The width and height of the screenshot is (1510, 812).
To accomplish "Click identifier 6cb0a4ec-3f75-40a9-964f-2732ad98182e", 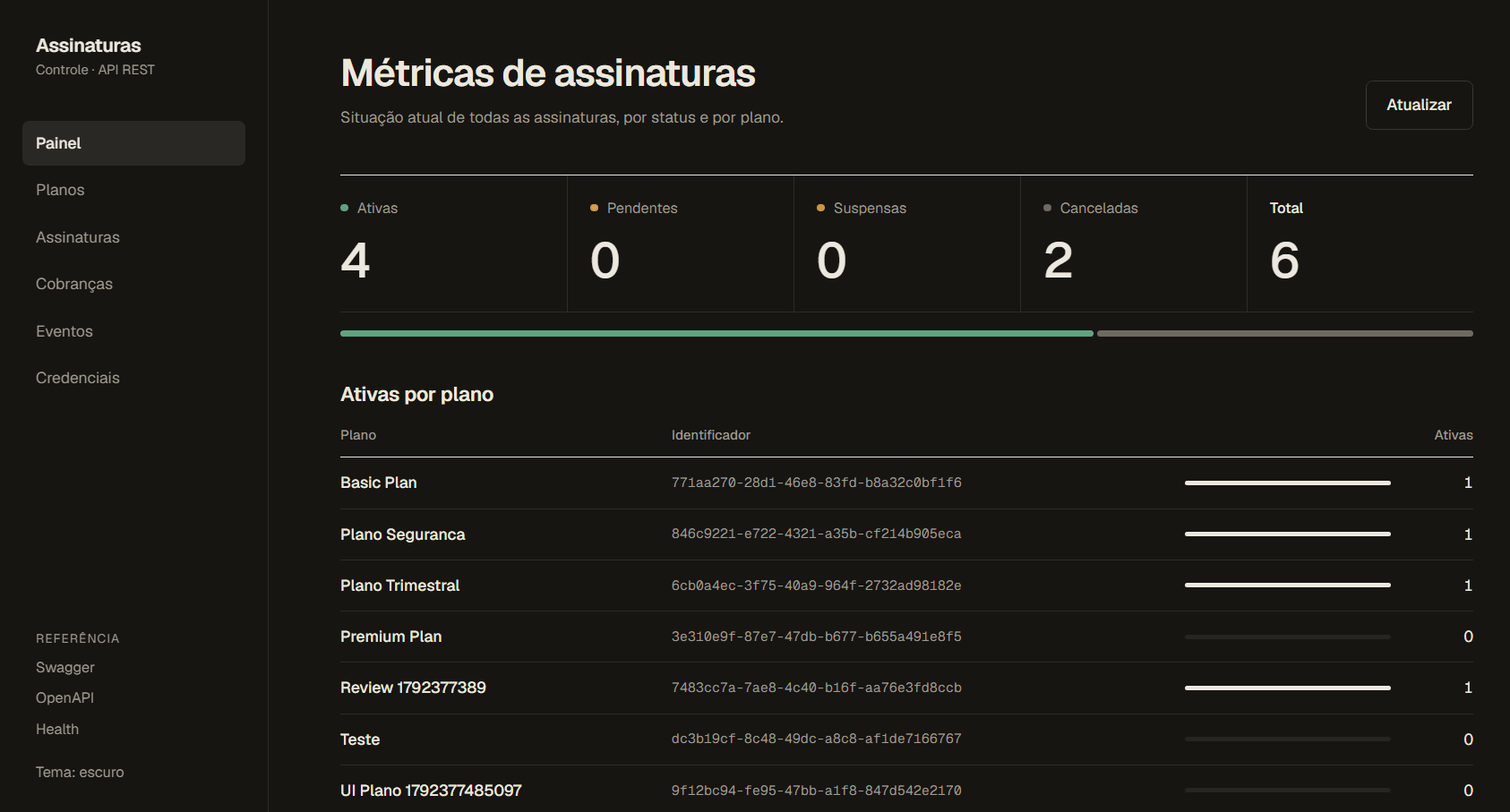I will [817, 585].
